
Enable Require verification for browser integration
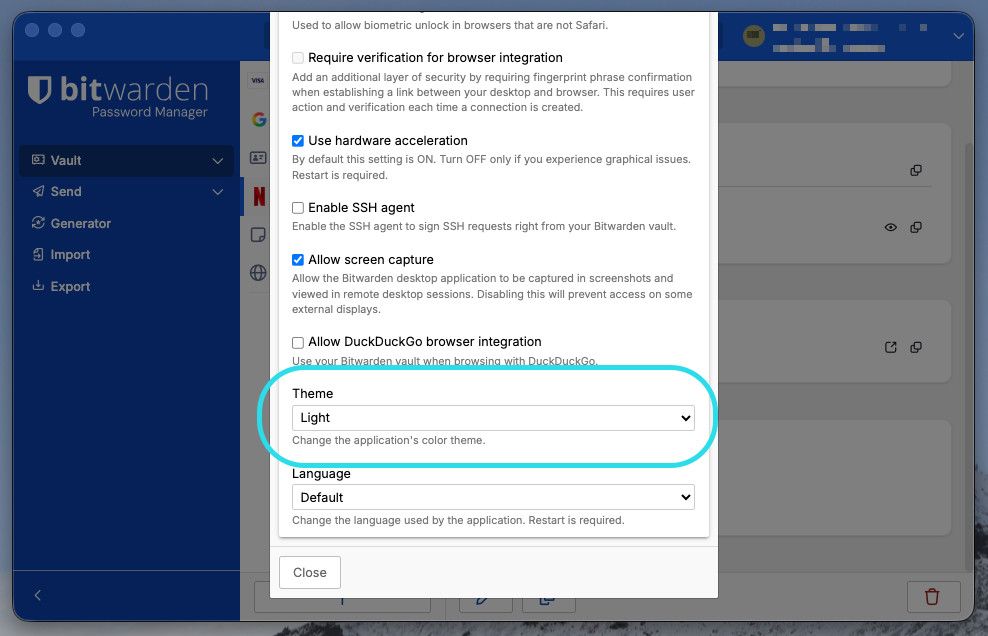[x=298, y=58]
